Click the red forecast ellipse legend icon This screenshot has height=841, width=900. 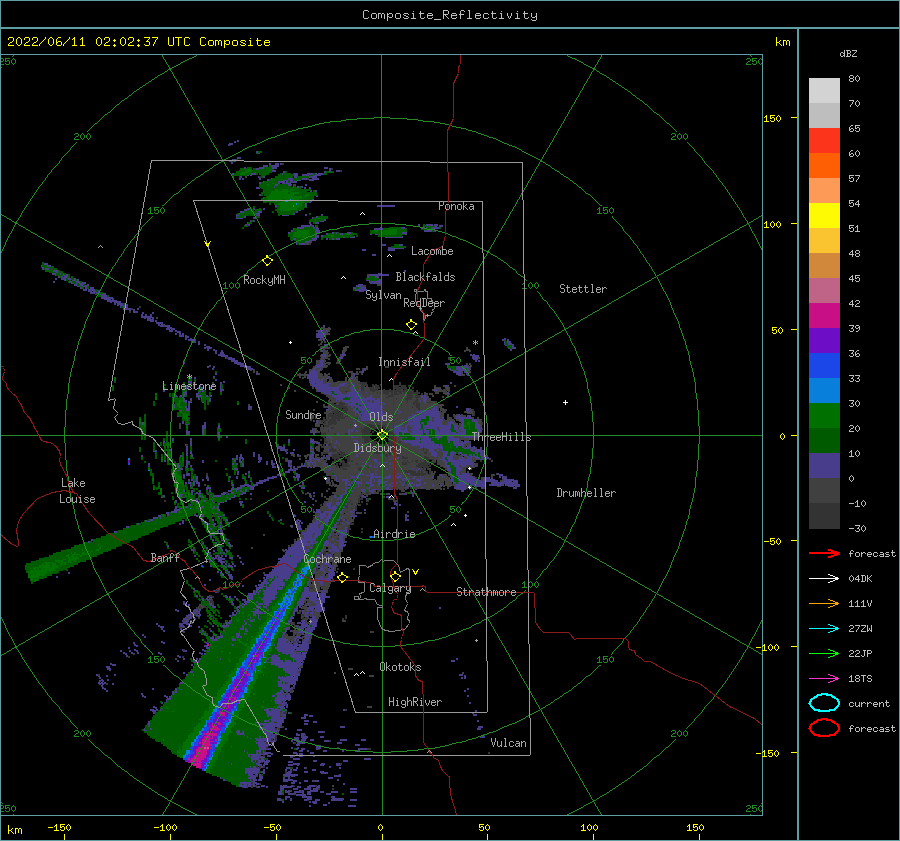point(824,728)
